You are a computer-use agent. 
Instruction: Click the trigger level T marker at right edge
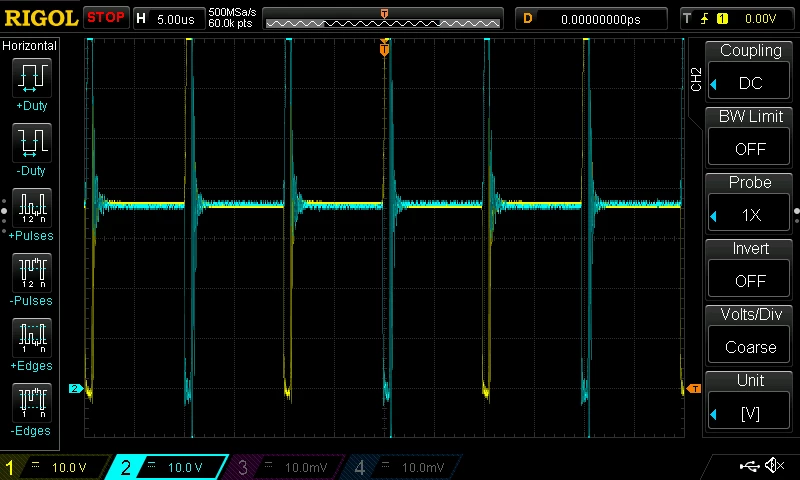click(x=694, y=389)
